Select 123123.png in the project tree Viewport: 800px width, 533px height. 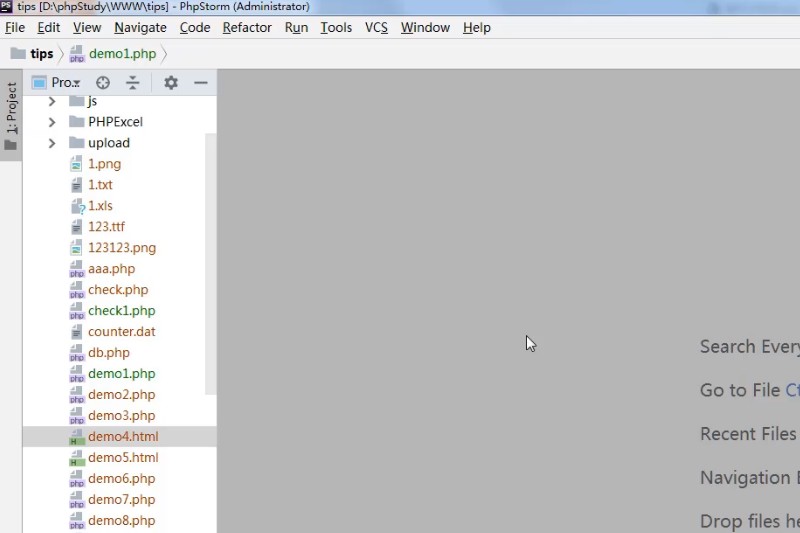point(122,248)
